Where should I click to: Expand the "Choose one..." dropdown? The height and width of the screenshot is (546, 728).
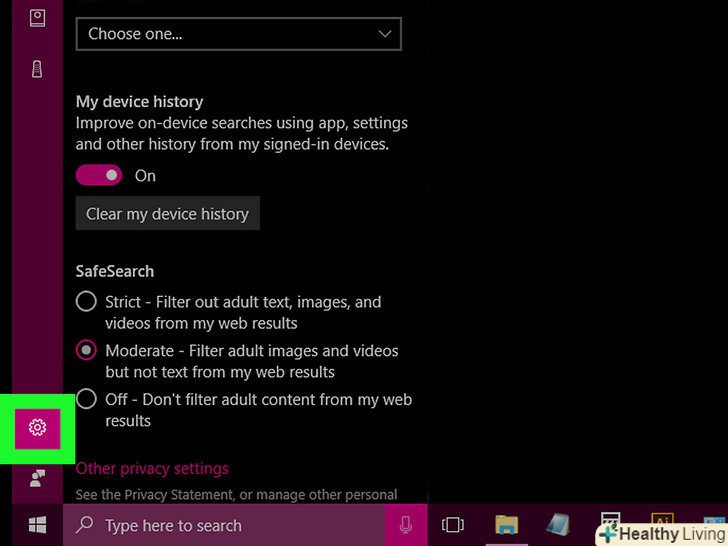tap(238, 34)
